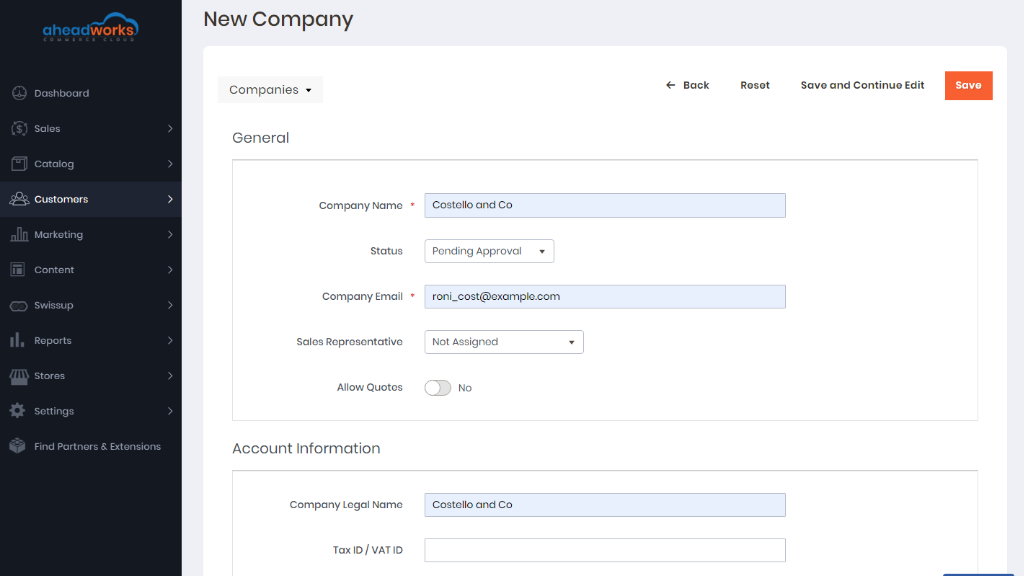Open the Sales Representative dropdown
Screen dimensions: 1024x576
[504, 342]
